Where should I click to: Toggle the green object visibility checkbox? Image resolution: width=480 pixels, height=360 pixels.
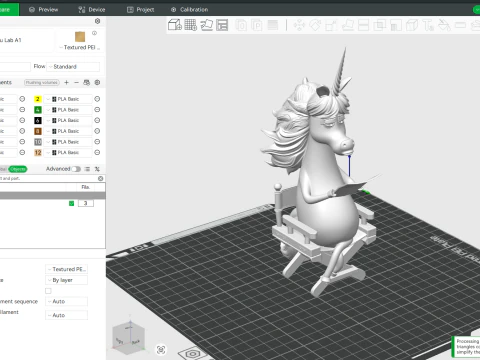pos(71,203)
